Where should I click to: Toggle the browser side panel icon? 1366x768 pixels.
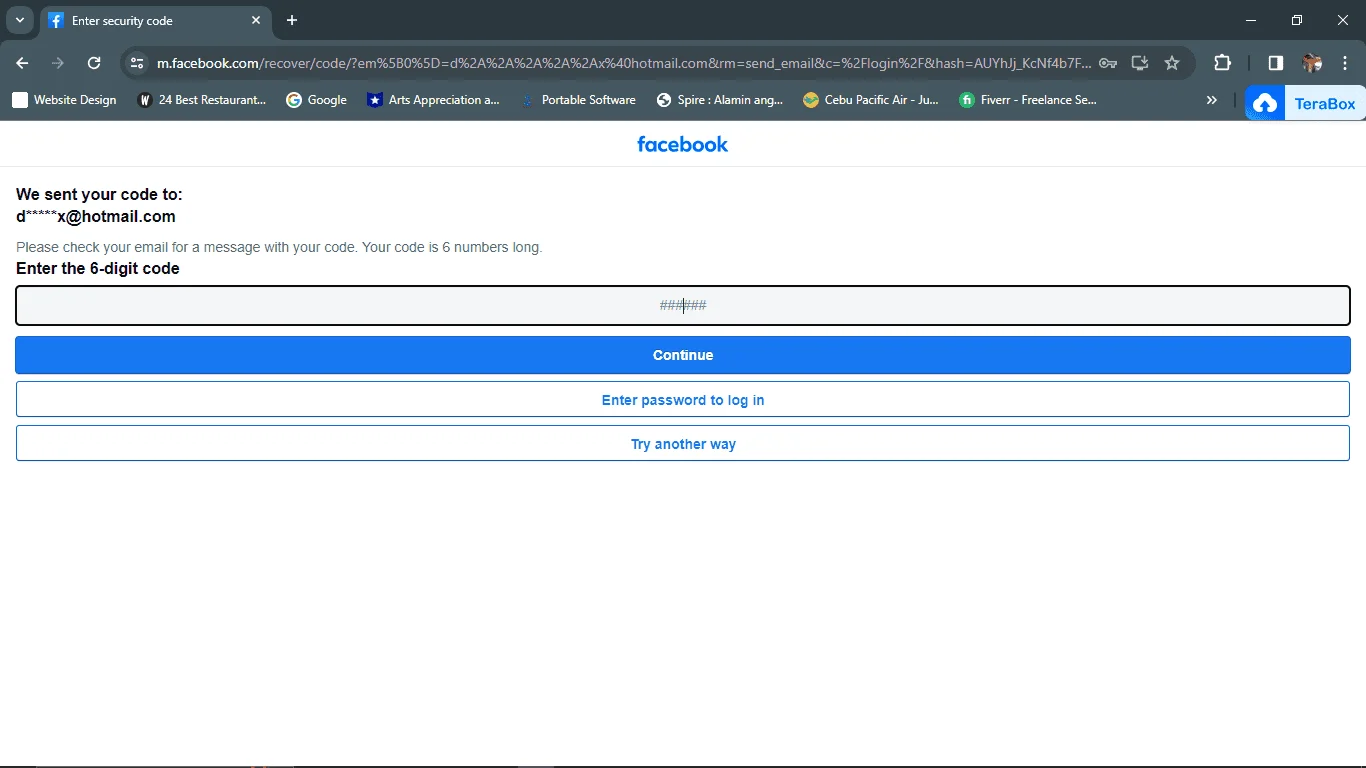[x=1275, y=63]
